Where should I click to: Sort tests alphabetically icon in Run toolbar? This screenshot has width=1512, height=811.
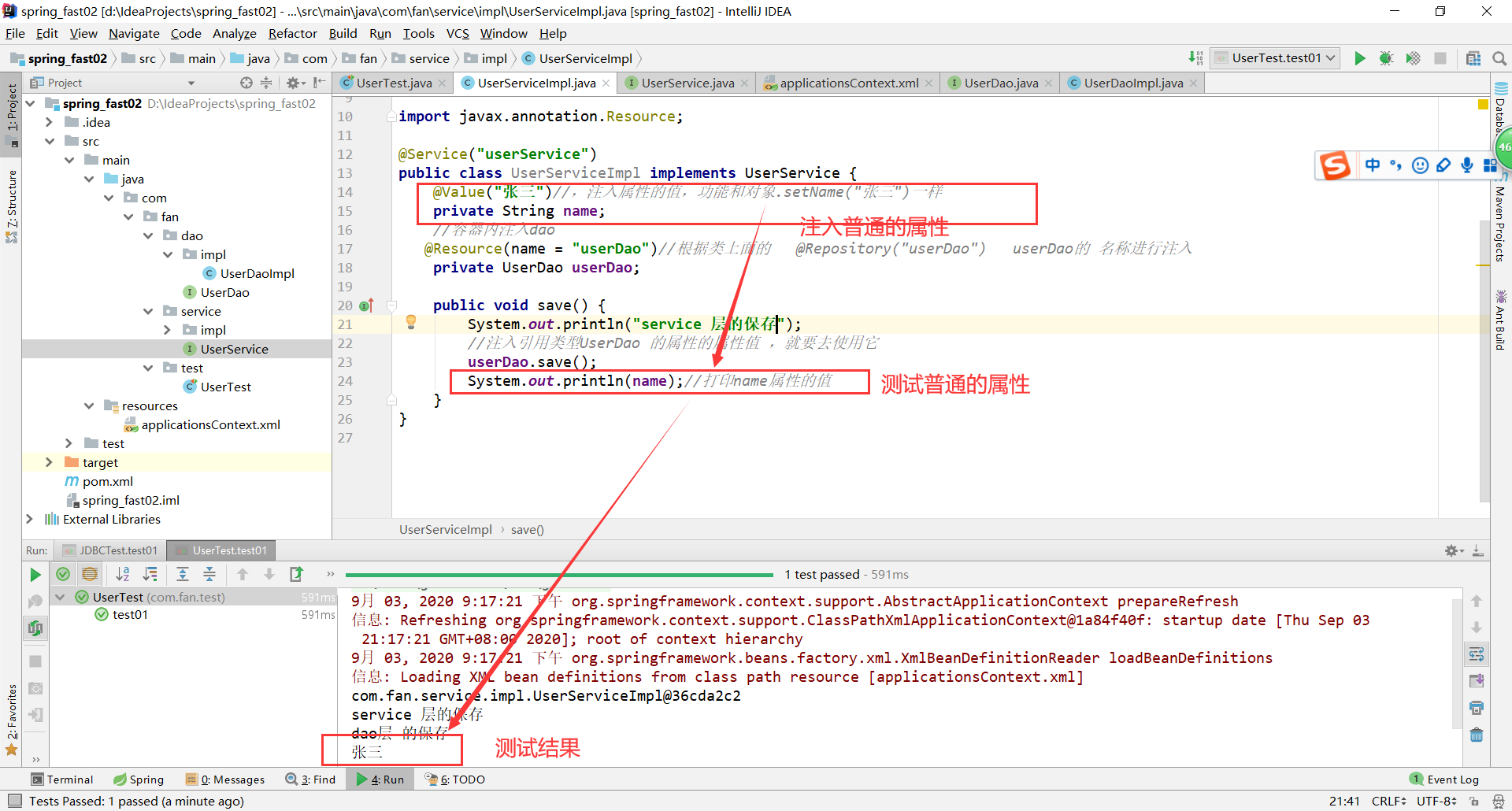point(123,574)
